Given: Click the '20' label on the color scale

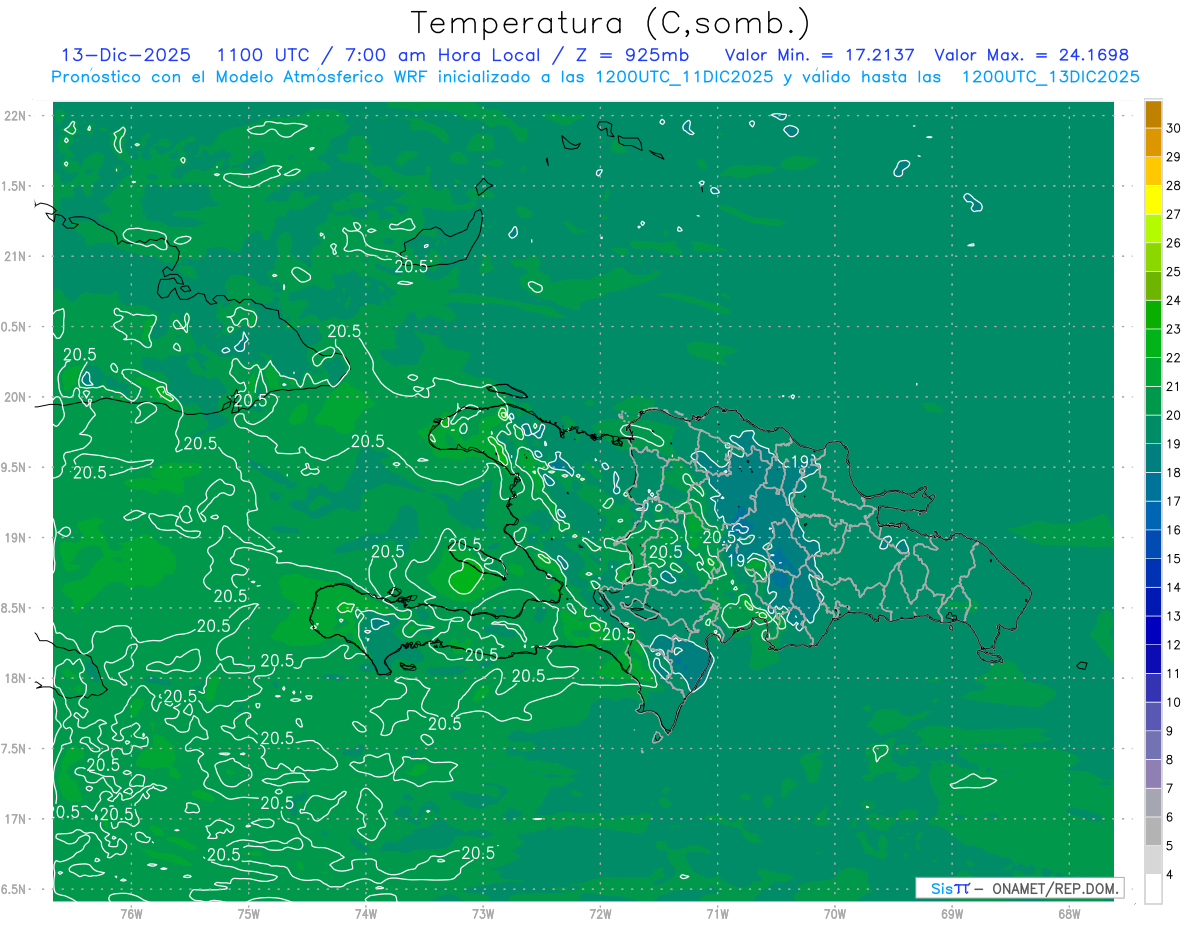Looking at the screenshot, I should (1174, 415).
